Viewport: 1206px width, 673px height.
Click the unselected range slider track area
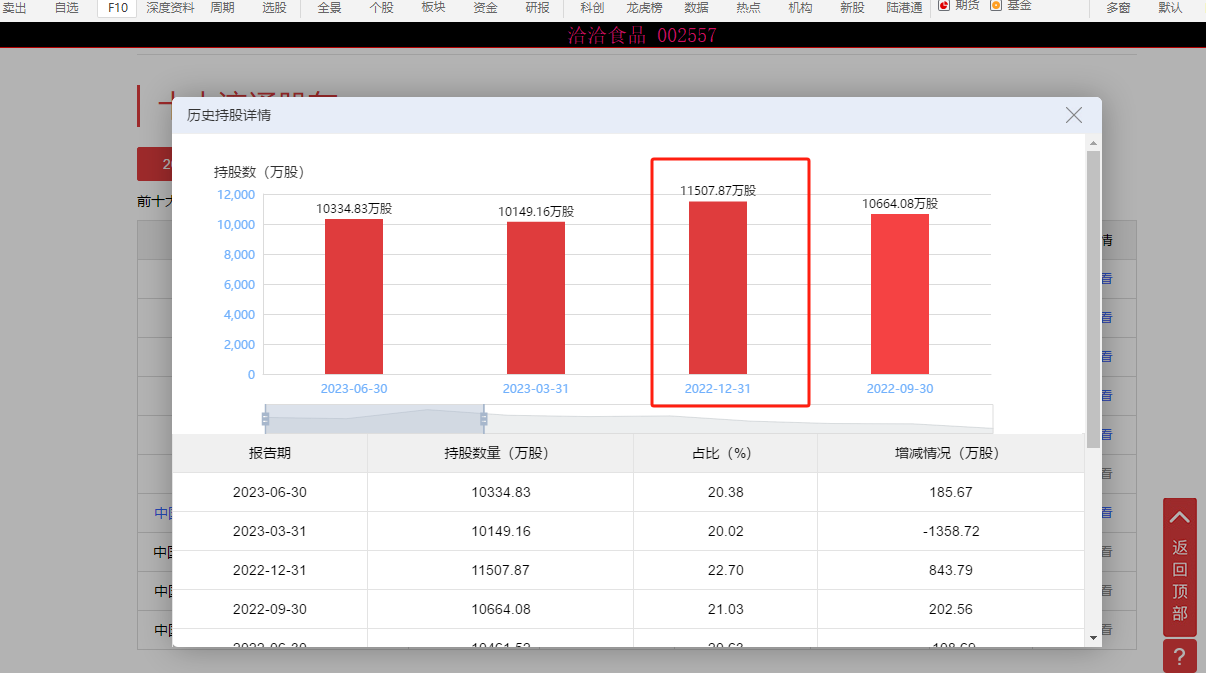[x=739, y=418]
